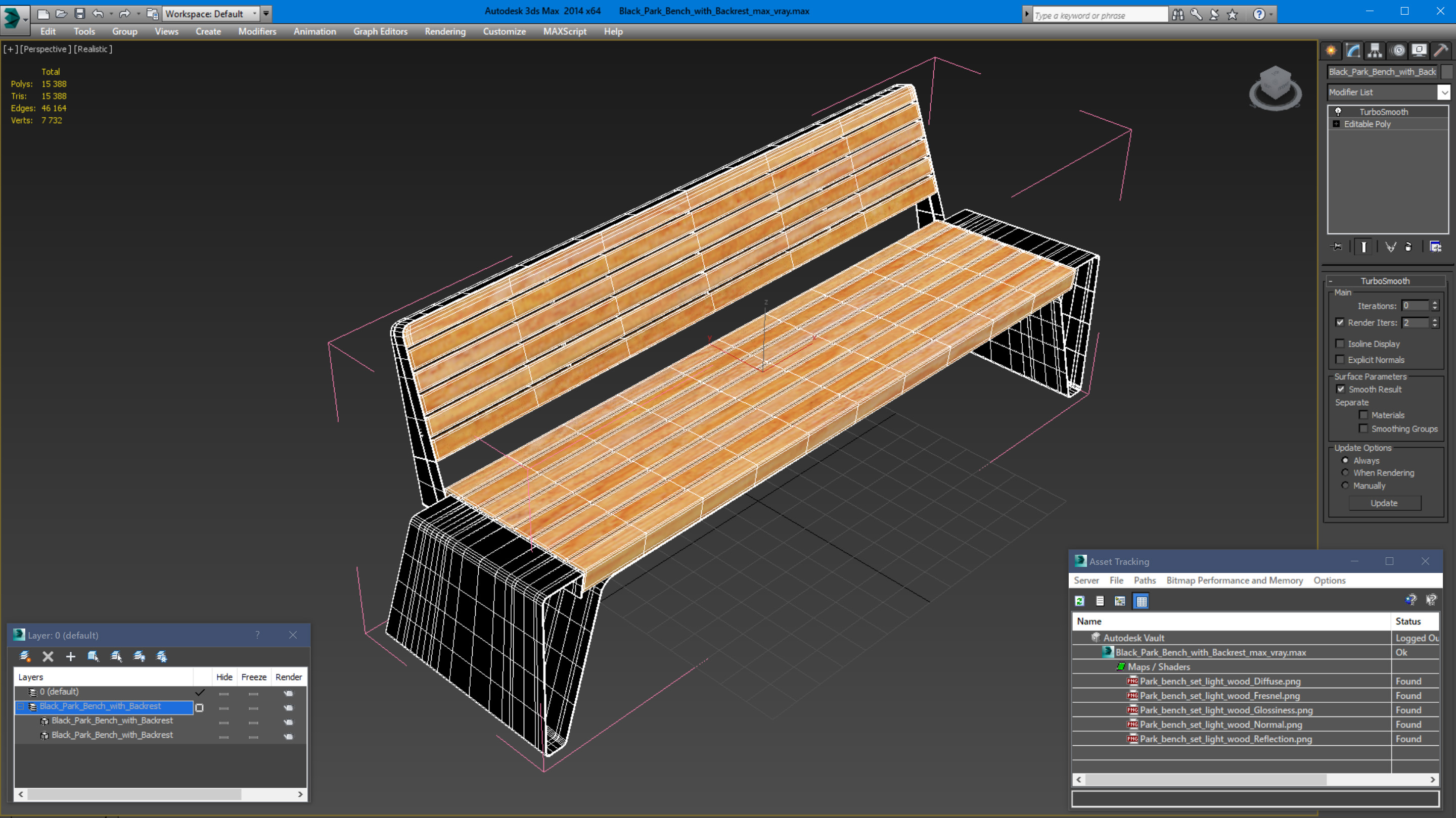1456x818 pixels.
Task: Enable Isoline Display checkbox
Action: (1340, 344)
